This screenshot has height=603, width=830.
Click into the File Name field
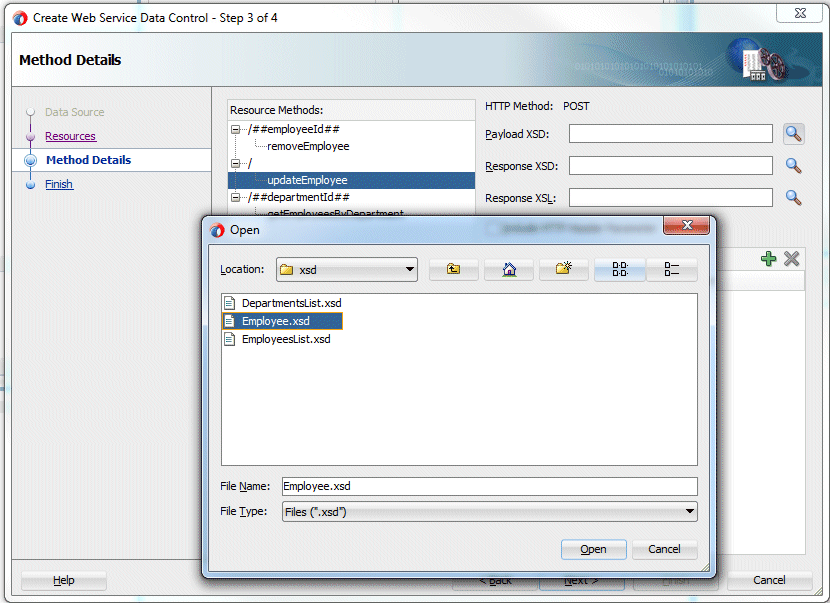[x=490, y=486]
